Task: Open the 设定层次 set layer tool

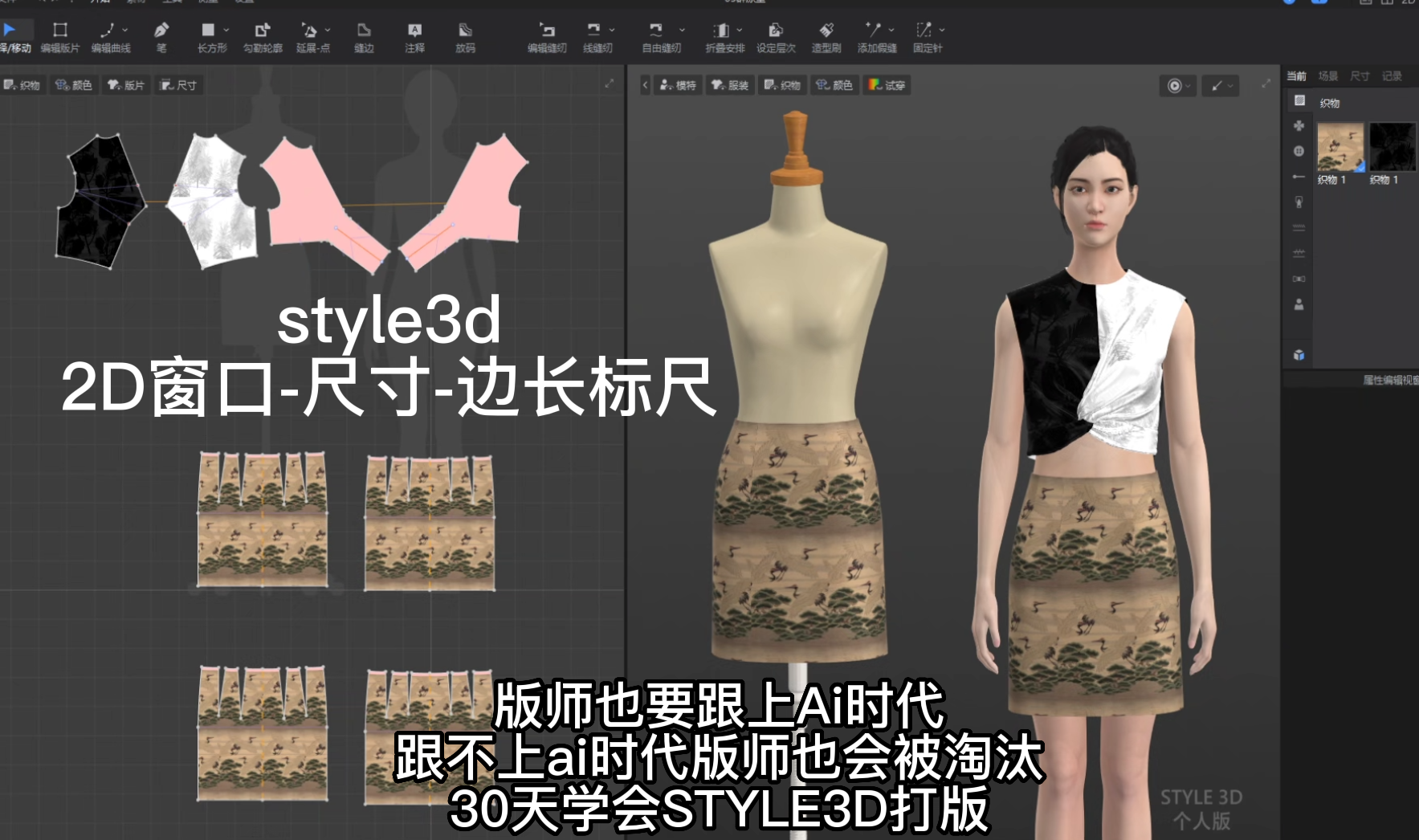Action: click(x=776, y=37)
